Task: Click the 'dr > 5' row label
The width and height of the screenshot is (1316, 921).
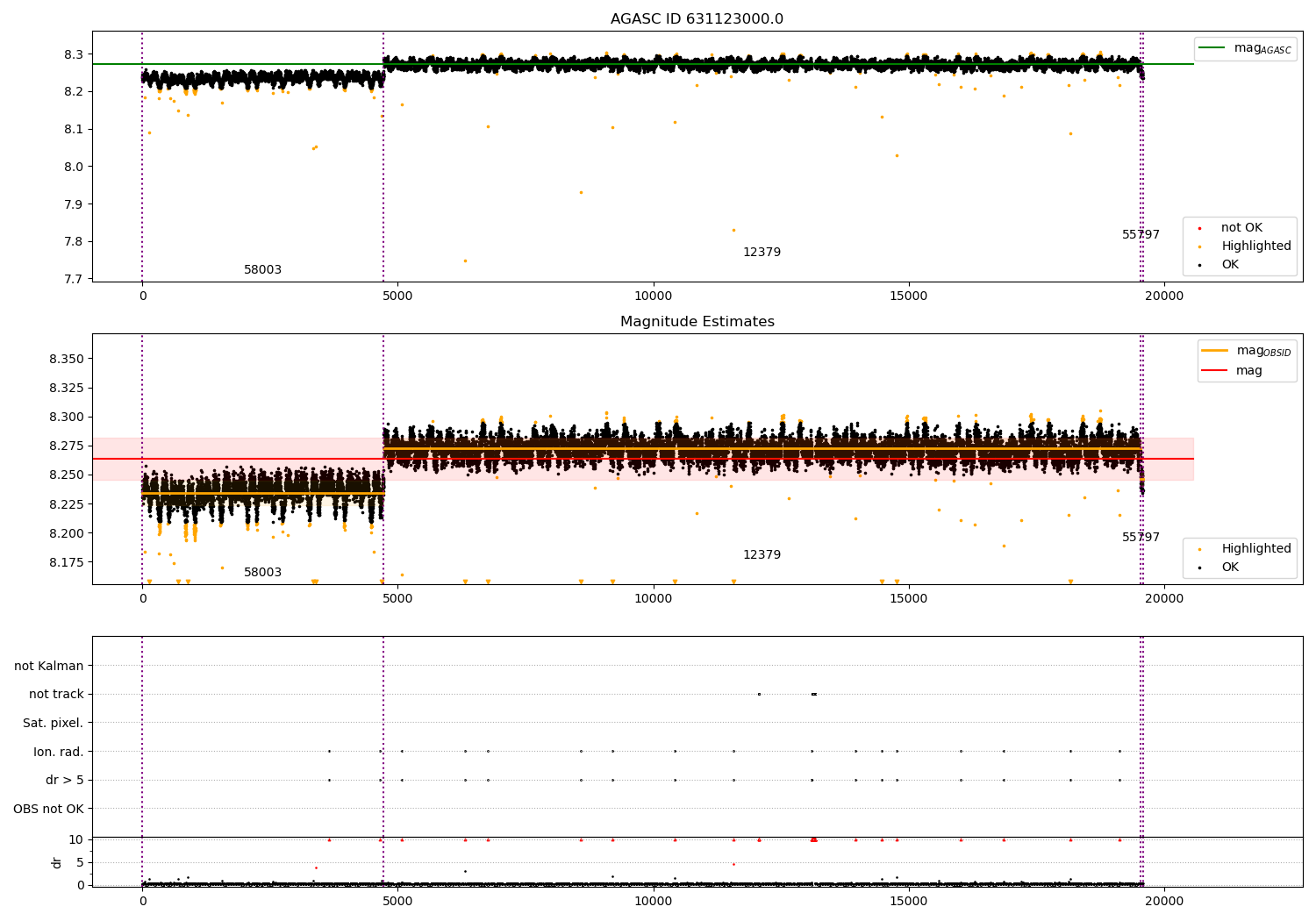Action: tap(65, 781)
